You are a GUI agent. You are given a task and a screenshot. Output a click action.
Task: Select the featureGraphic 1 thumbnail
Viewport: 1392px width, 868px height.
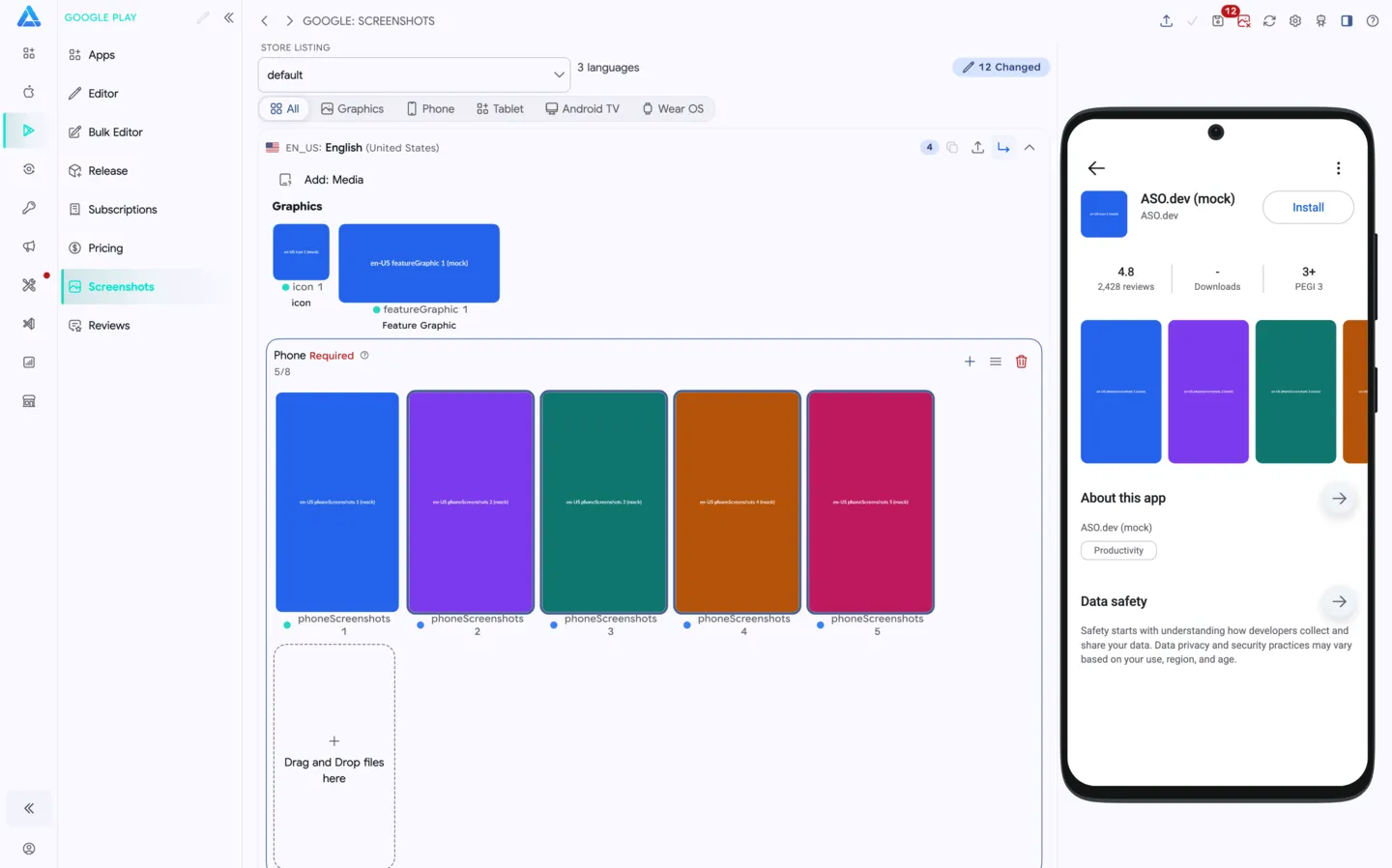pos(419,263)
